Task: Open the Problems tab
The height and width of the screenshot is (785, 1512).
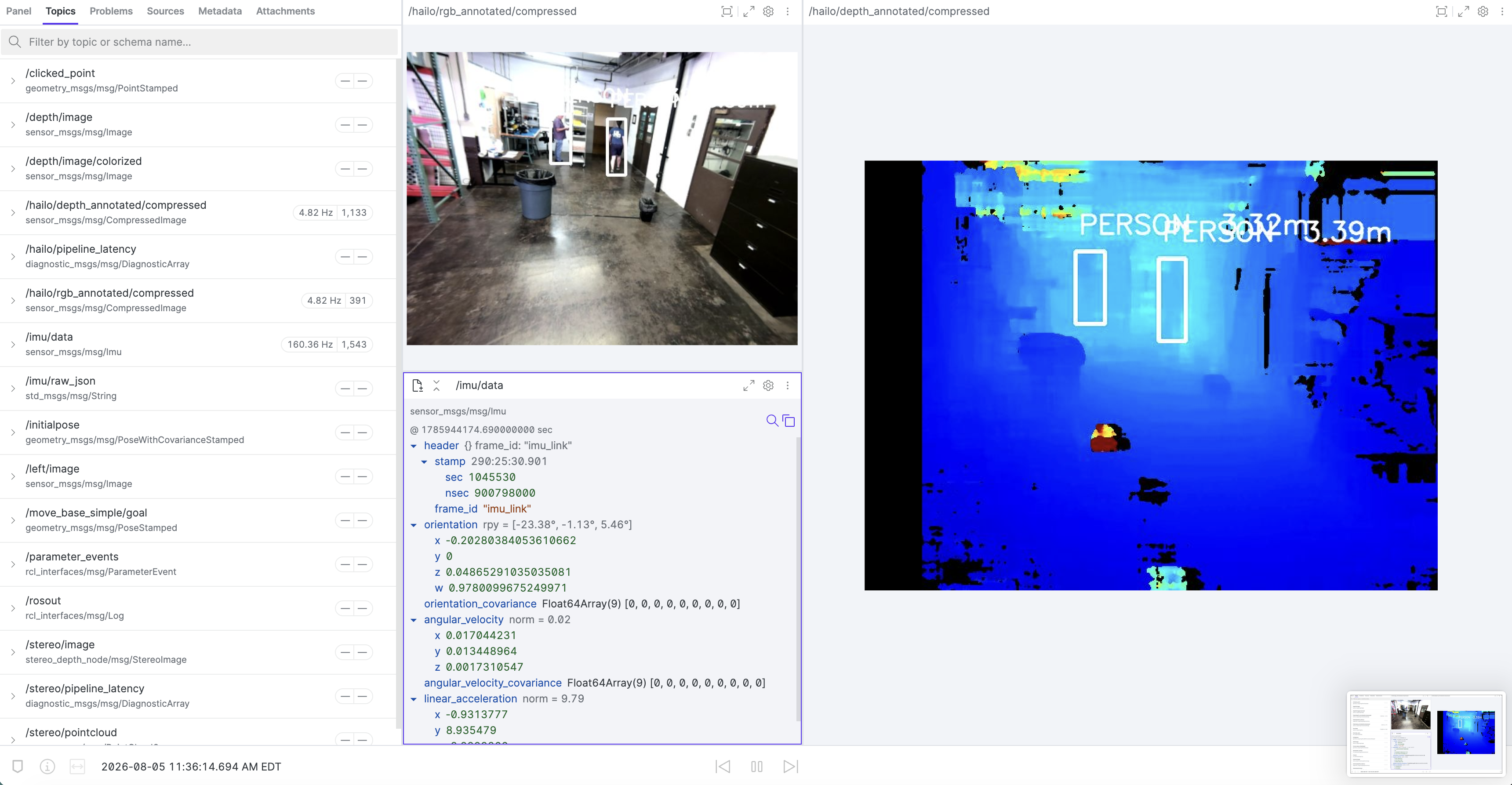Action: pos(111,11)
